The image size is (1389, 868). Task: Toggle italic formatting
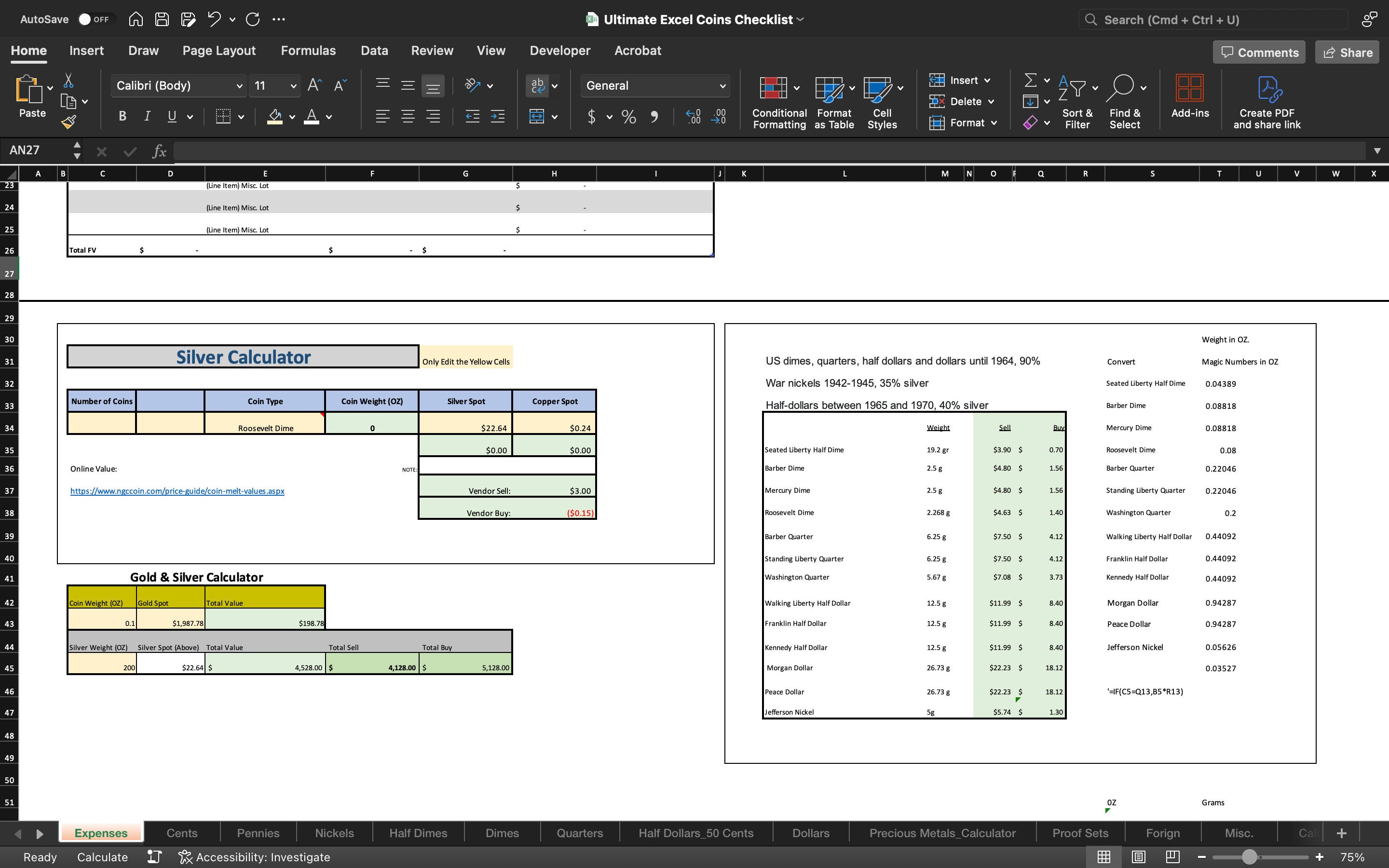tap(146, 116)
